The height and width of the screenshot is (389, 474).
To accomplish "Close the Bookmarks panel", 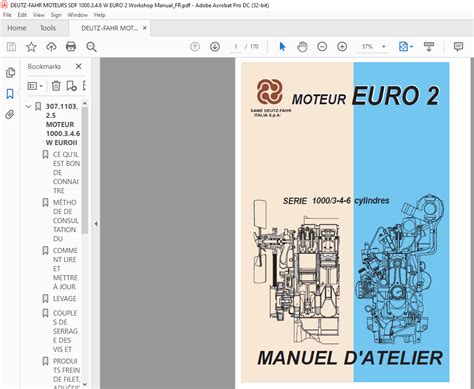I will [79, 66].
